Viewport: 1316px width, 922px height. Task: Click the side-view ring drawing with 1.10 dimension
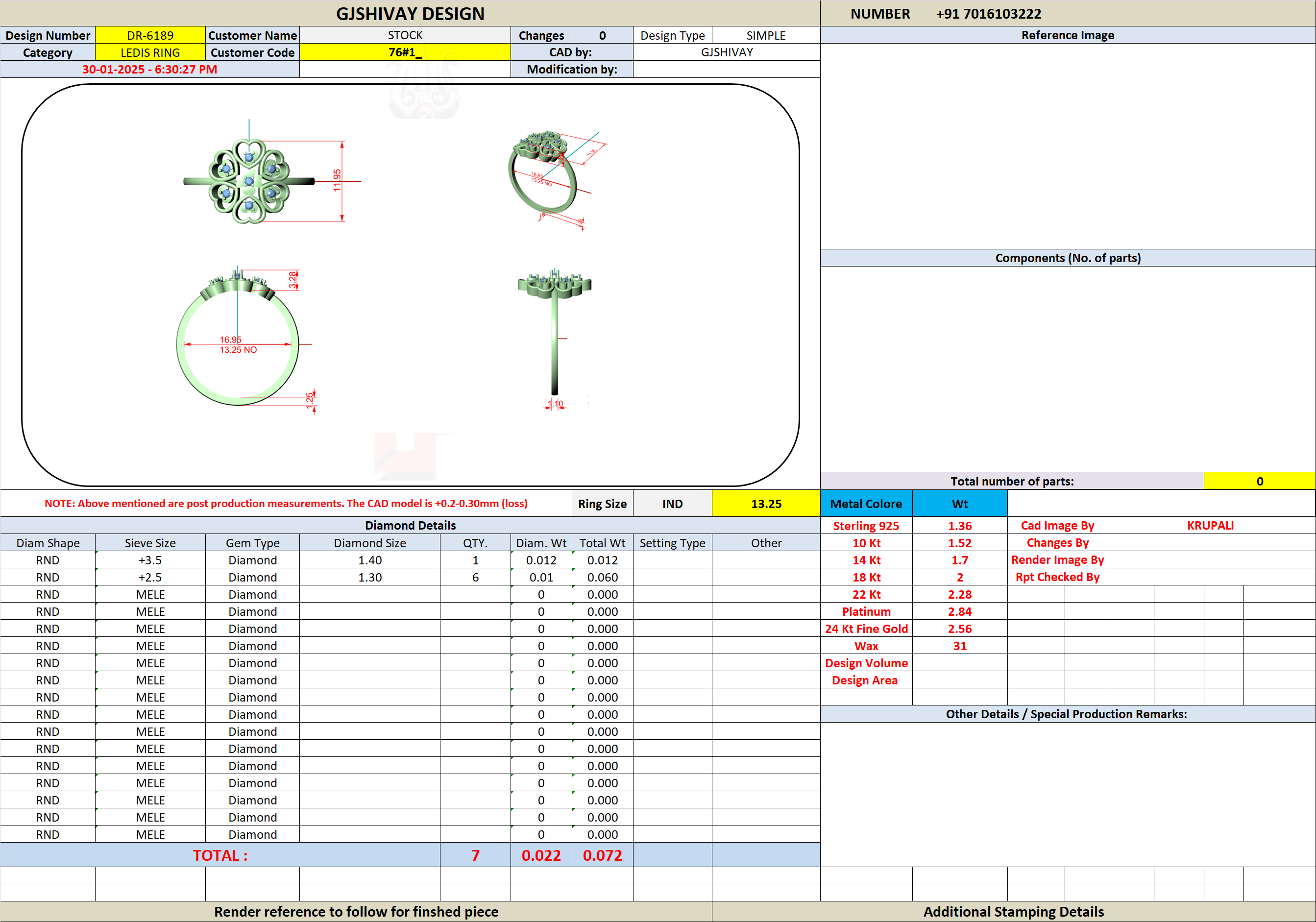click(554, 339)
